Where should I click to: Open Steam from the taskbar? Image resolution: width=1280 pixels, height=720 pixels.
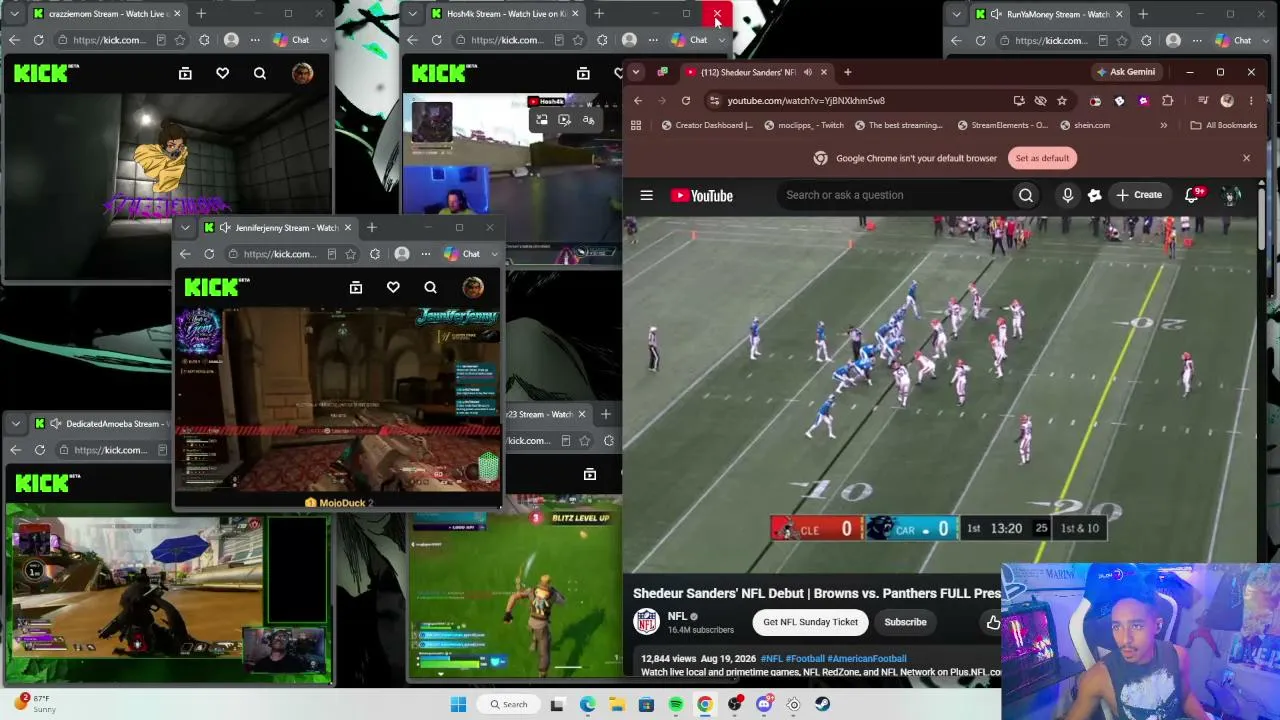pyautogui.click(x=822, y=705)
